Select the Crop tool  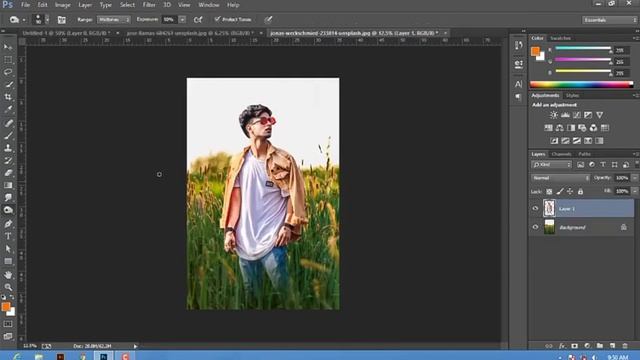pyautogui.click(x=8, y=97)
